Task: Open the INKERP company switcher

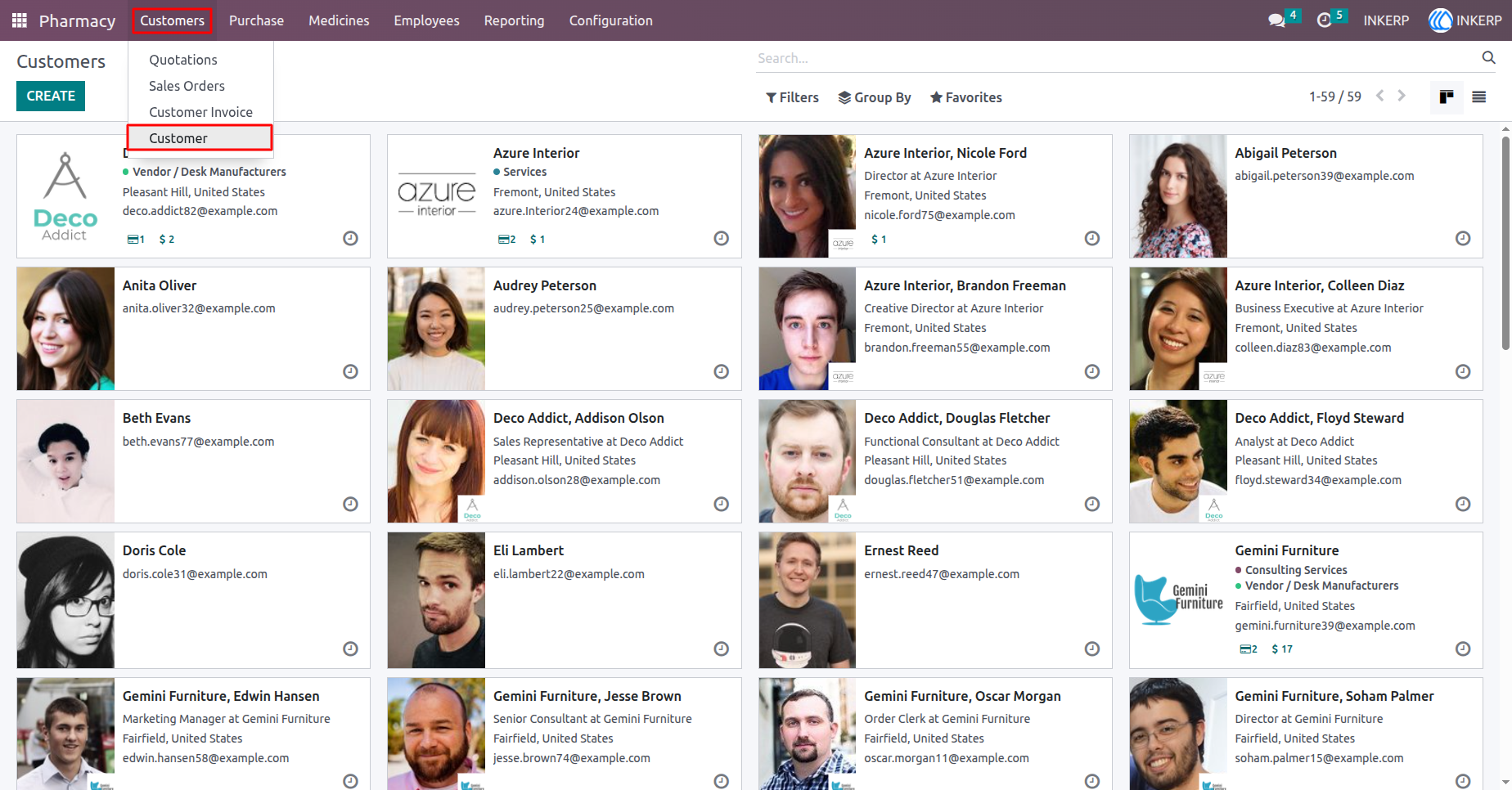Action: click(1386, 20)
